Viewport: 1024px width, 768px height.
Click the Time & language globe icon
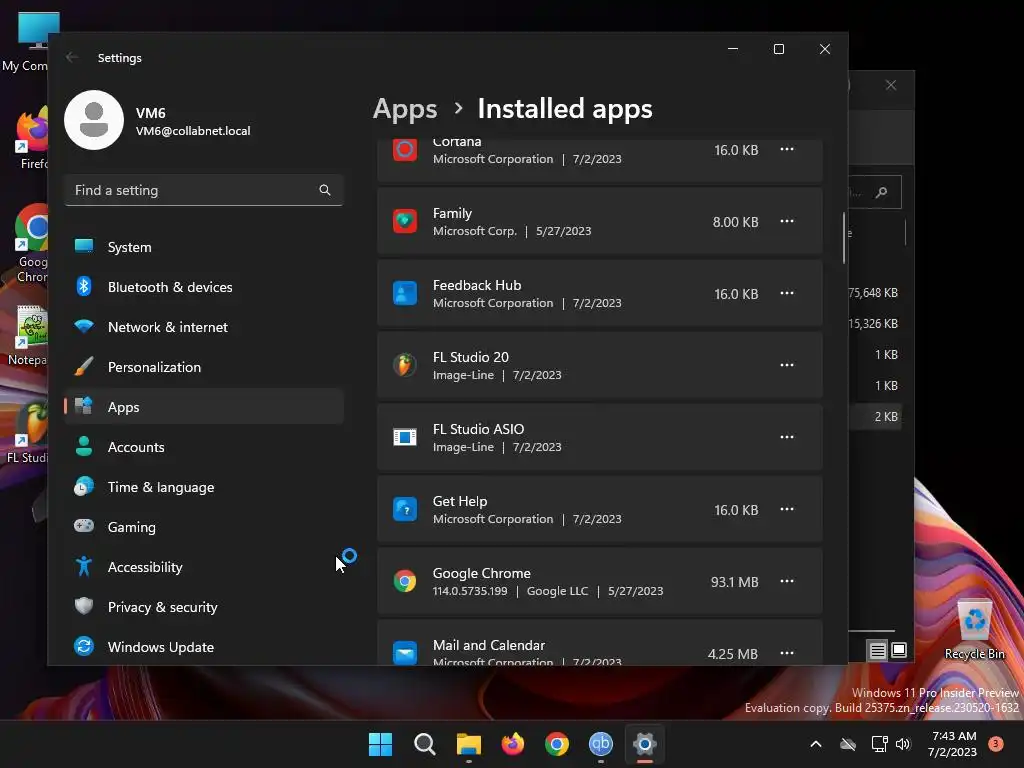tap(84, 487)
